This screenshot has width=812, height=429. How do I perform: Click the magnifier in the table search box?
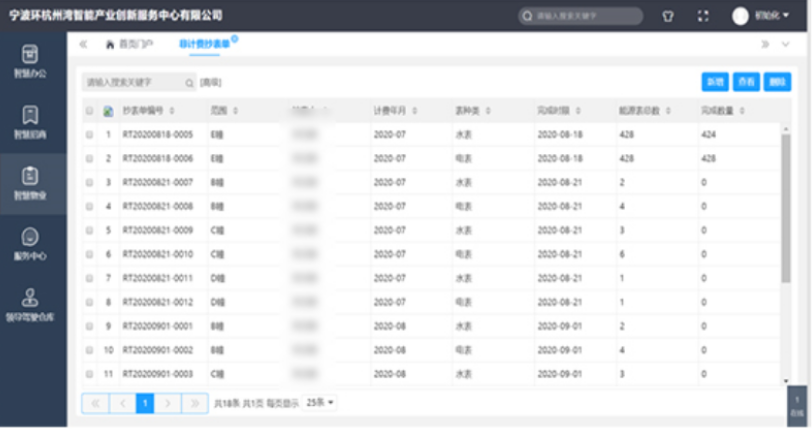tap(189, 83)
